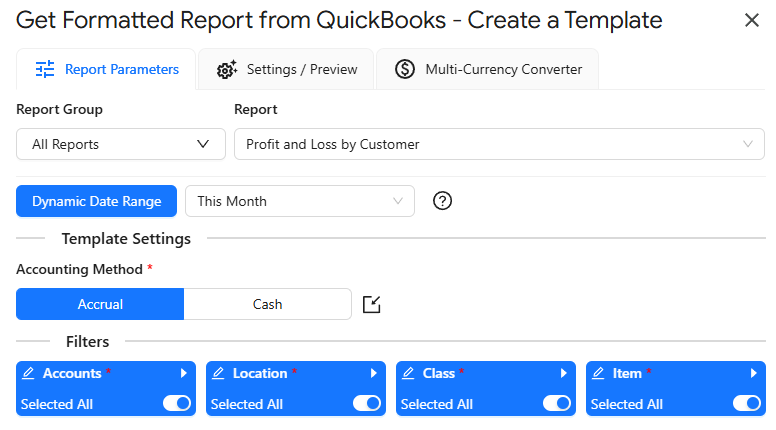Click the Class filter label

coord(438,373)
